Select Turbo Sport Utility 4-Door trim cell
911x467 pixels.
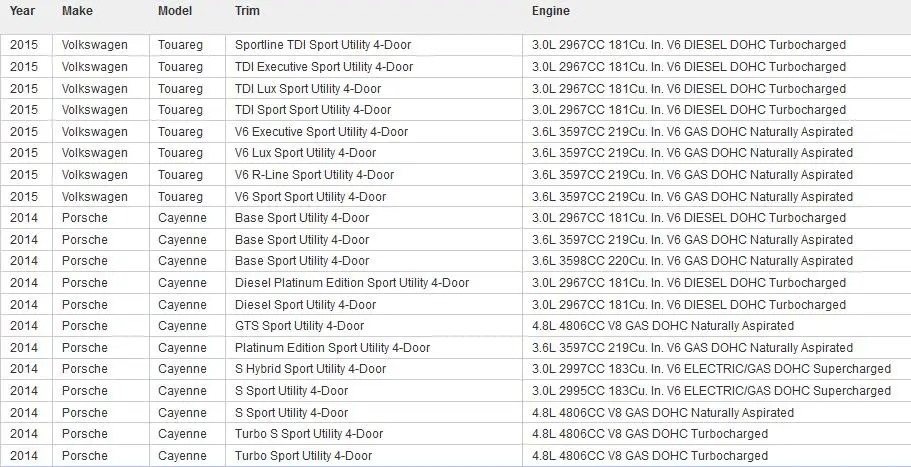coord(374,455)
